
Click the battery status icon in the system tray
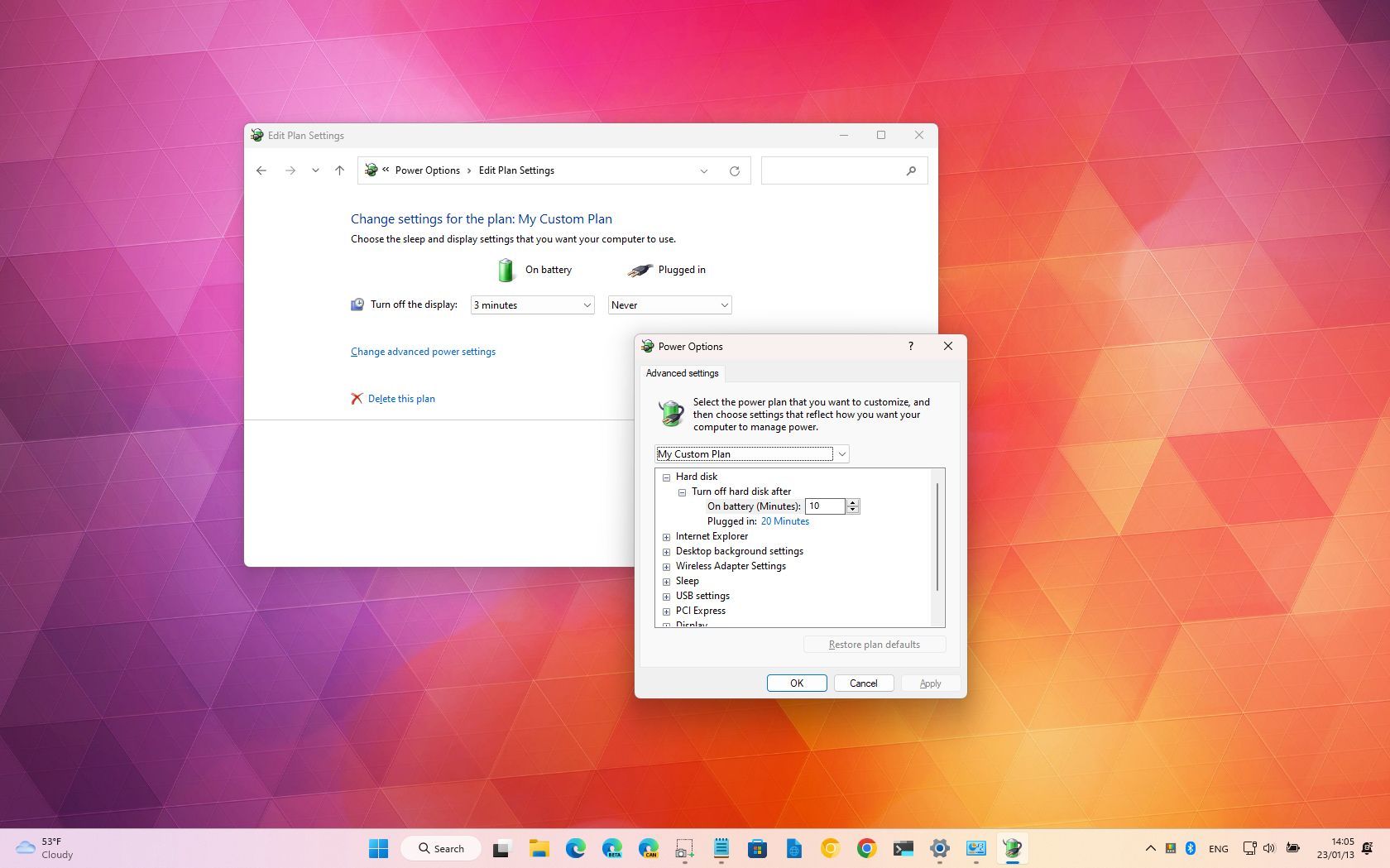pyautogui.click(x=1292, y=848)
